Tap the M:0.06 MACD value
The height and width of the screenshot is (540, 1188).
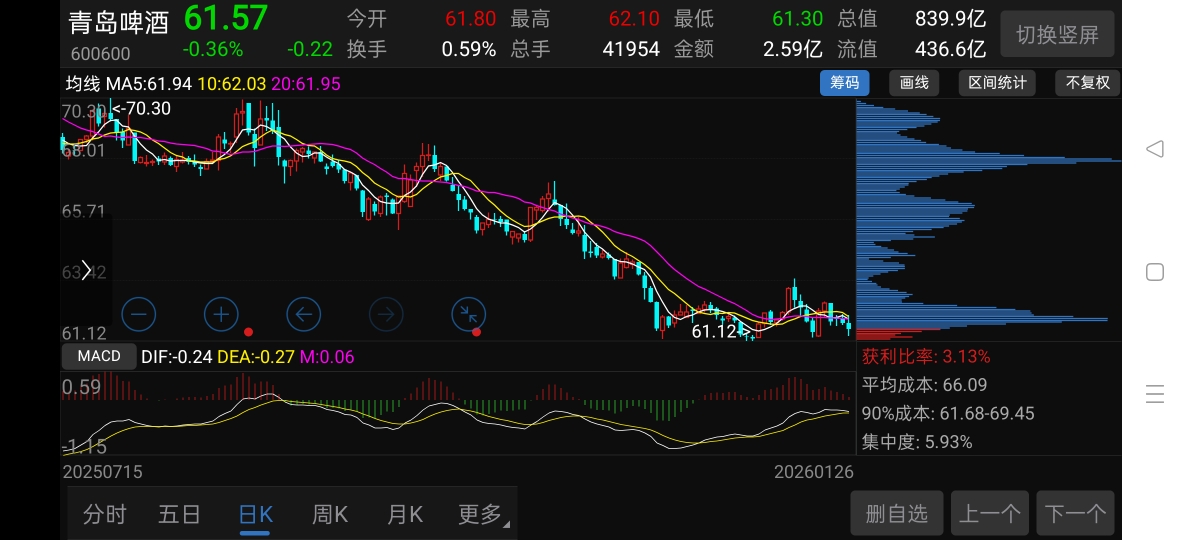click(x=327, y=357)
